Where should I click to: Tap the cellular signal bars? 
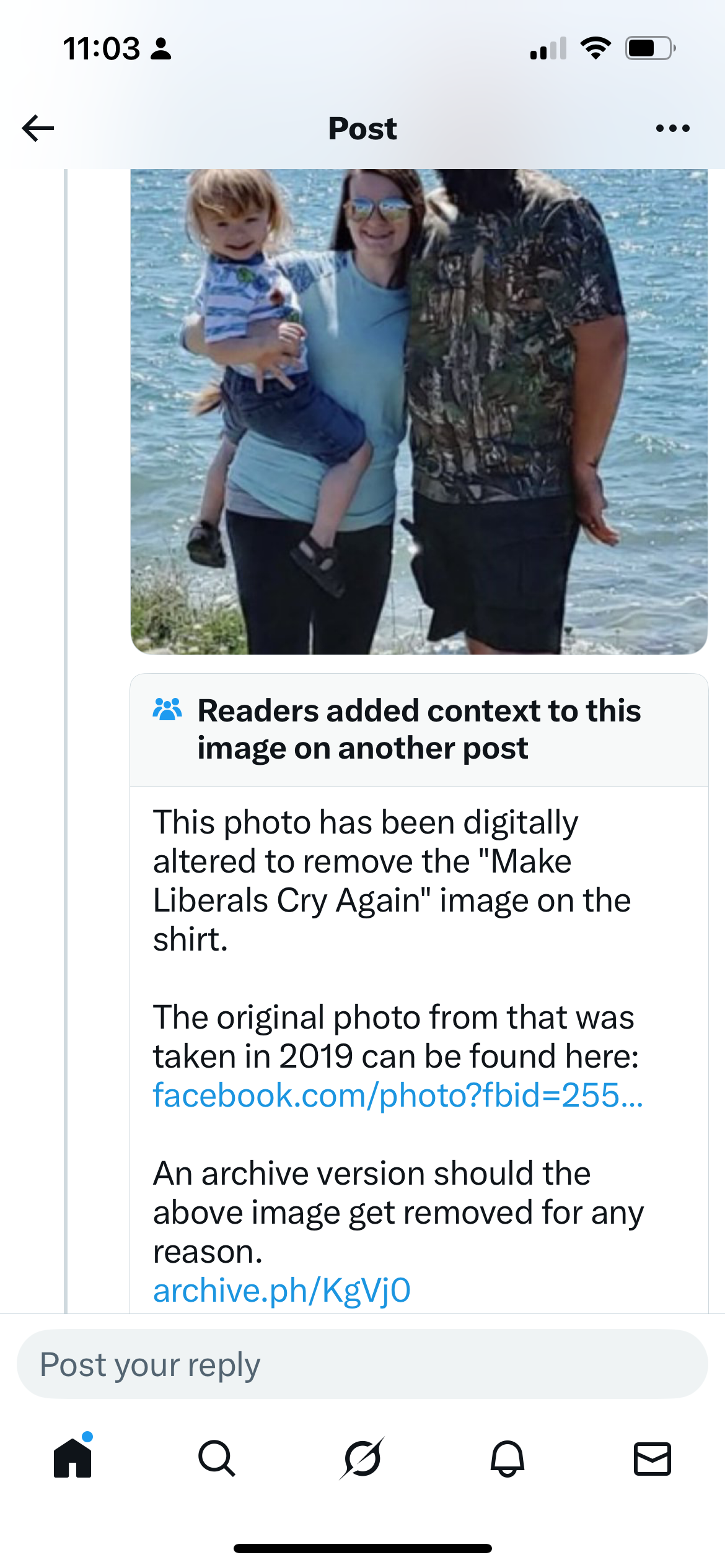point(548,48)
